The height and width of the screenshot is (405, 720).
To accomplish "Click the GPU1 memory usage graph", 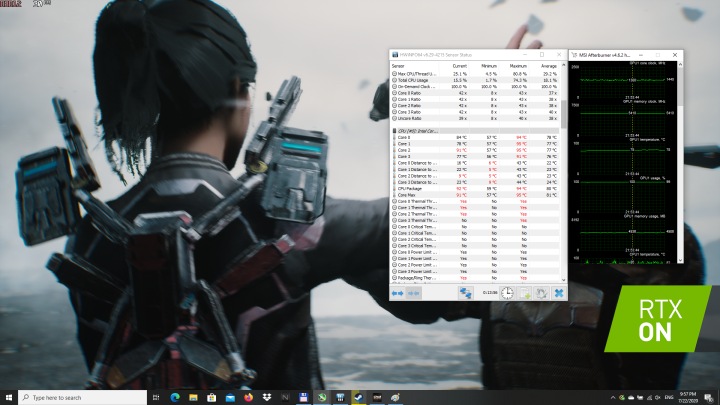I will coord(623,232).
